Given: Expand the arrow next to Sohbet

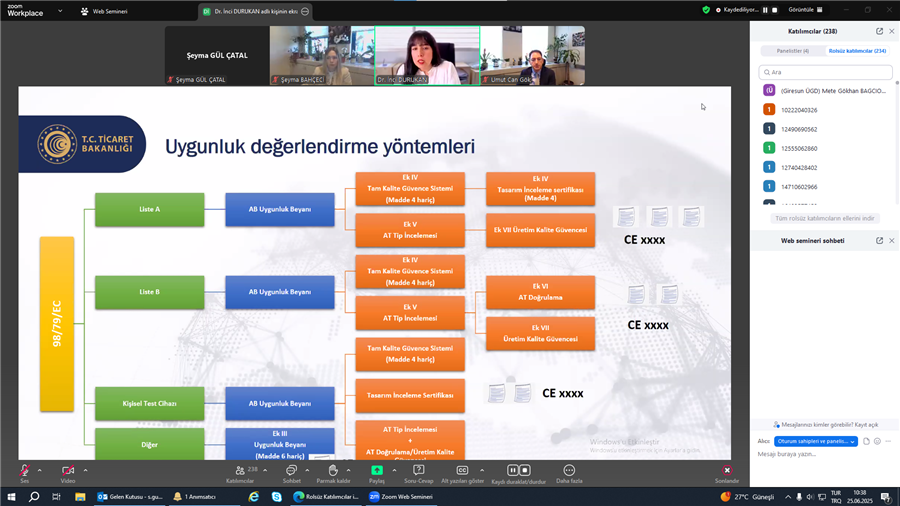Looking at the screenshot, I should 307,470.
